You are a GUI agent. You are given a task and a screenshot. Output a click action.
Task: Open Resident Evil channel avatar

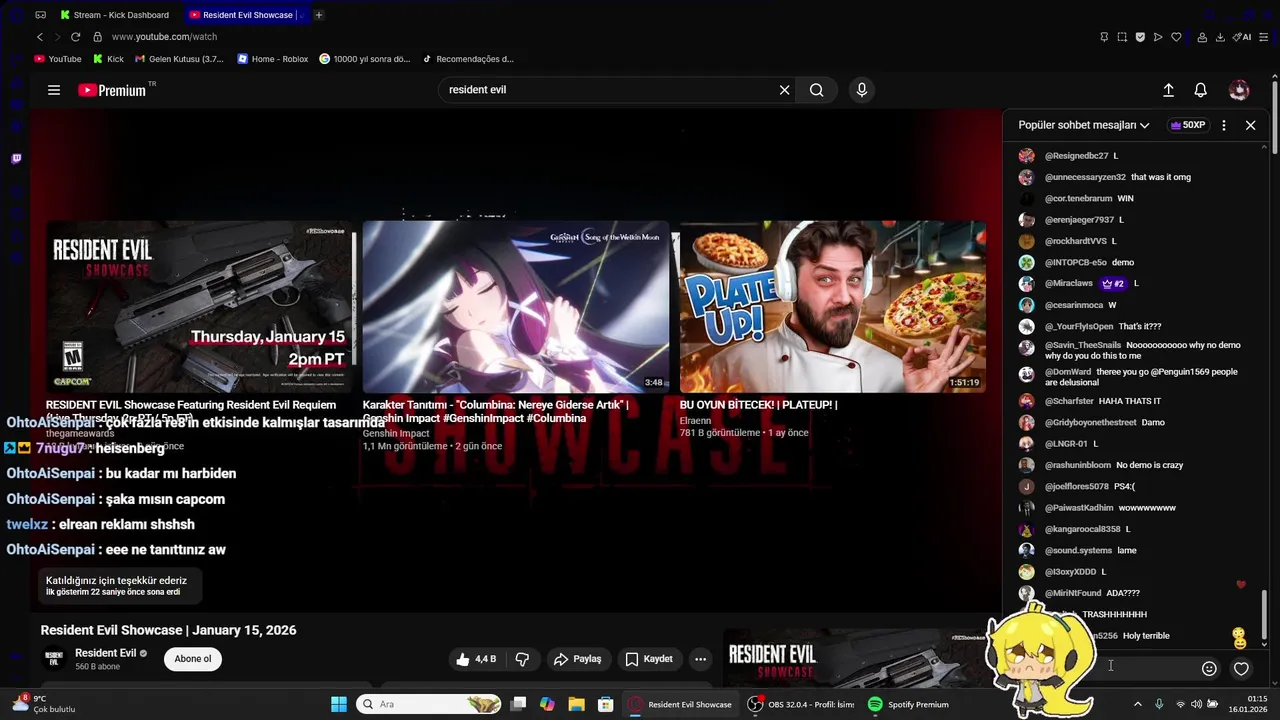(x=53, y=659)
